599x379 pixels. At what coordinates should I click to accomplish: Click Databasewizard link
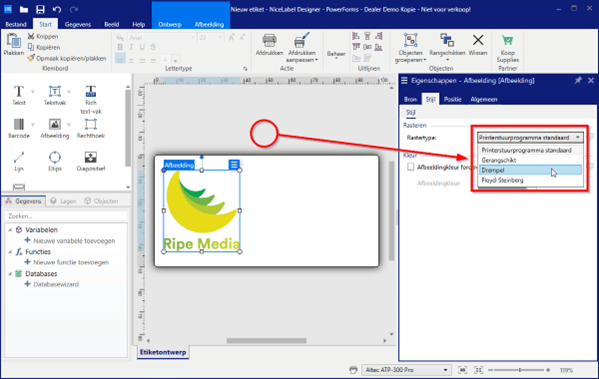[x=56, y=284]
